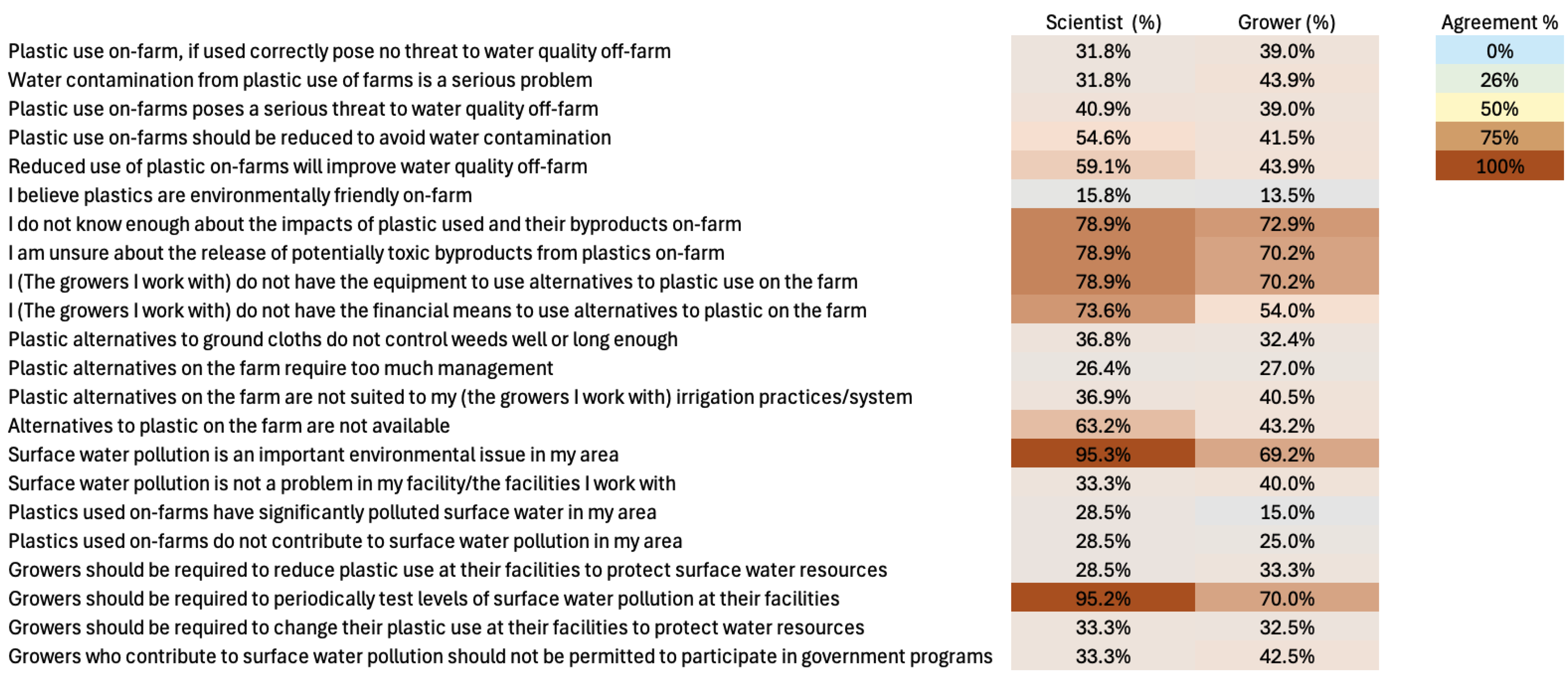Click the dark brown 100% legend swatch
1568x681 pixels.
[x=1499, y=166]
